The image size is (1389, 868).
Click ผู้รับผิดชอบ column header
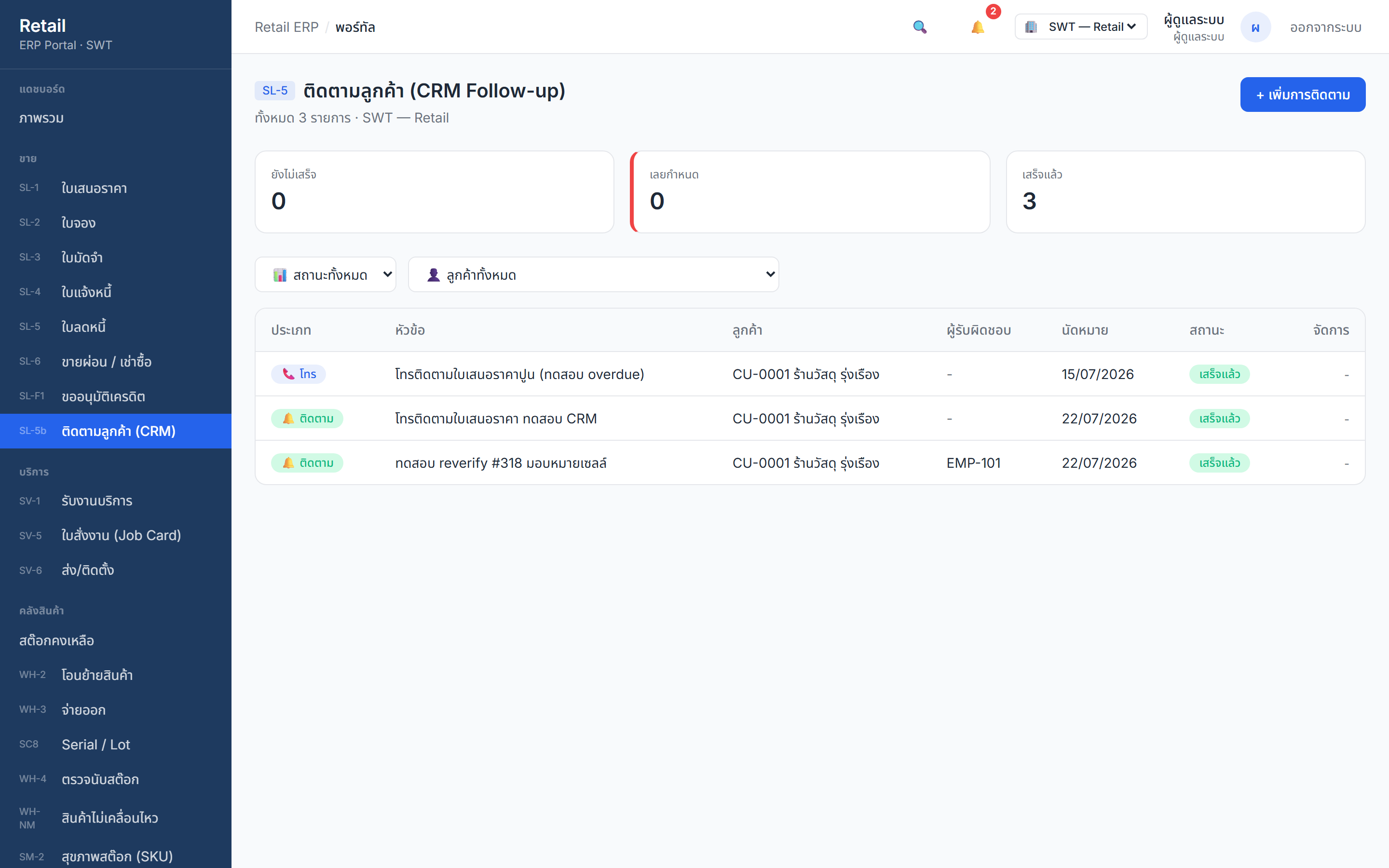[979, 330]
